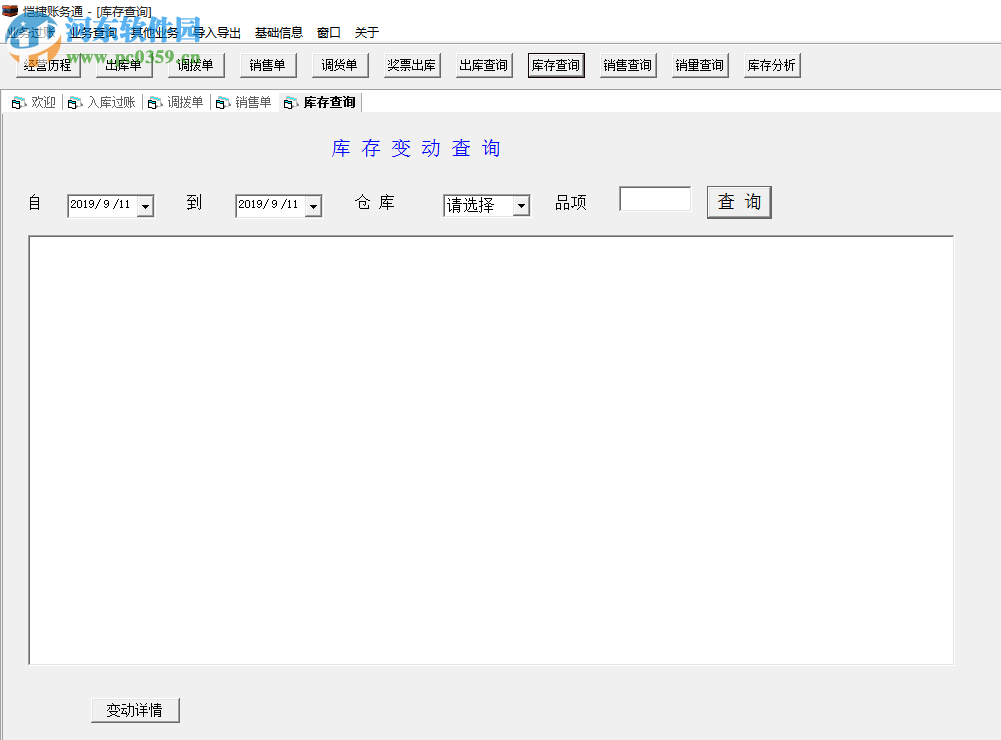This screenshot has width=1001, height=740.
Task: Click the 库存分析 toolbar button
Action: [x=772, y=65]
